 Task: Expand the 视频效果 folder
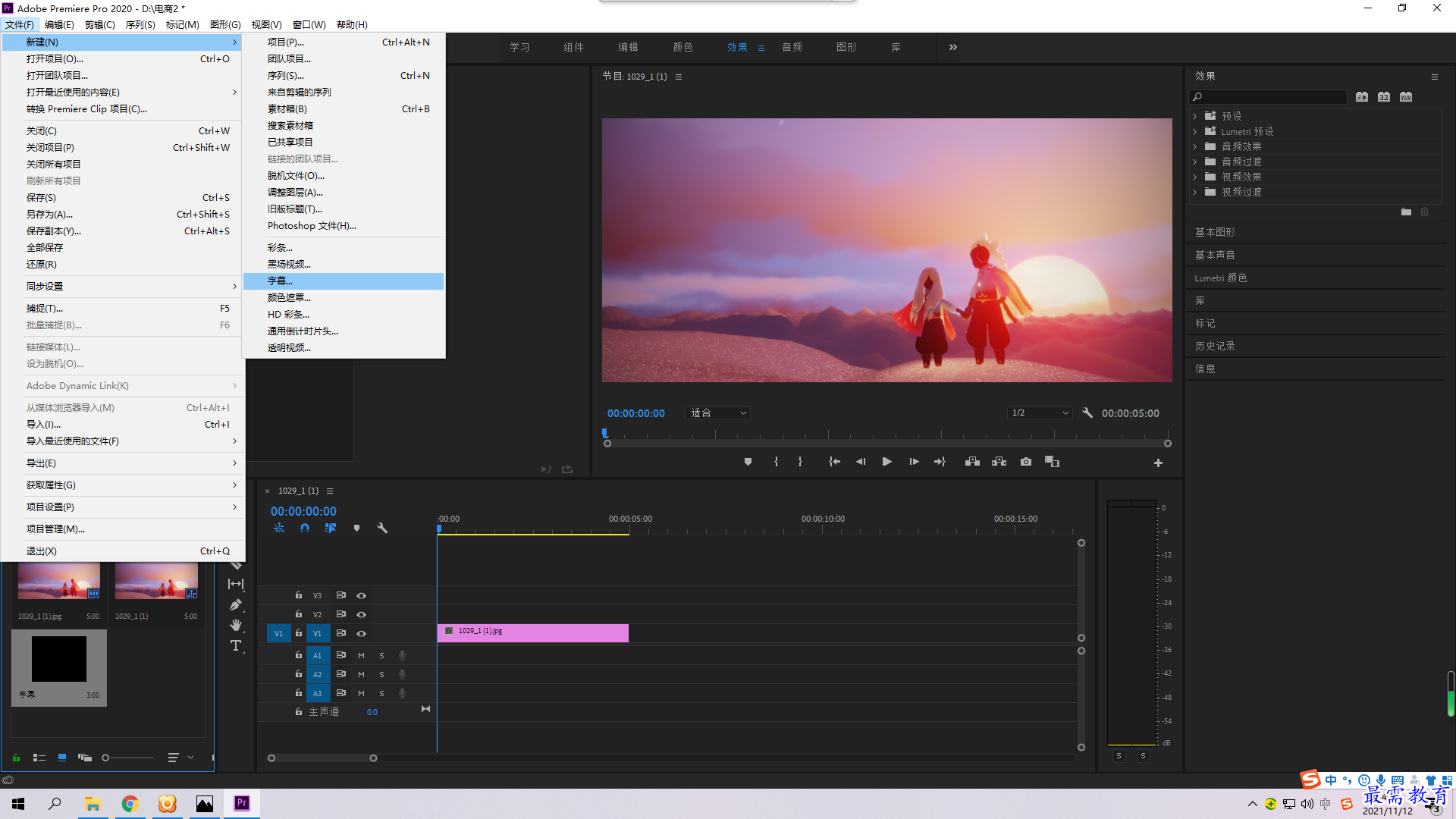(x=1194, y=177)
